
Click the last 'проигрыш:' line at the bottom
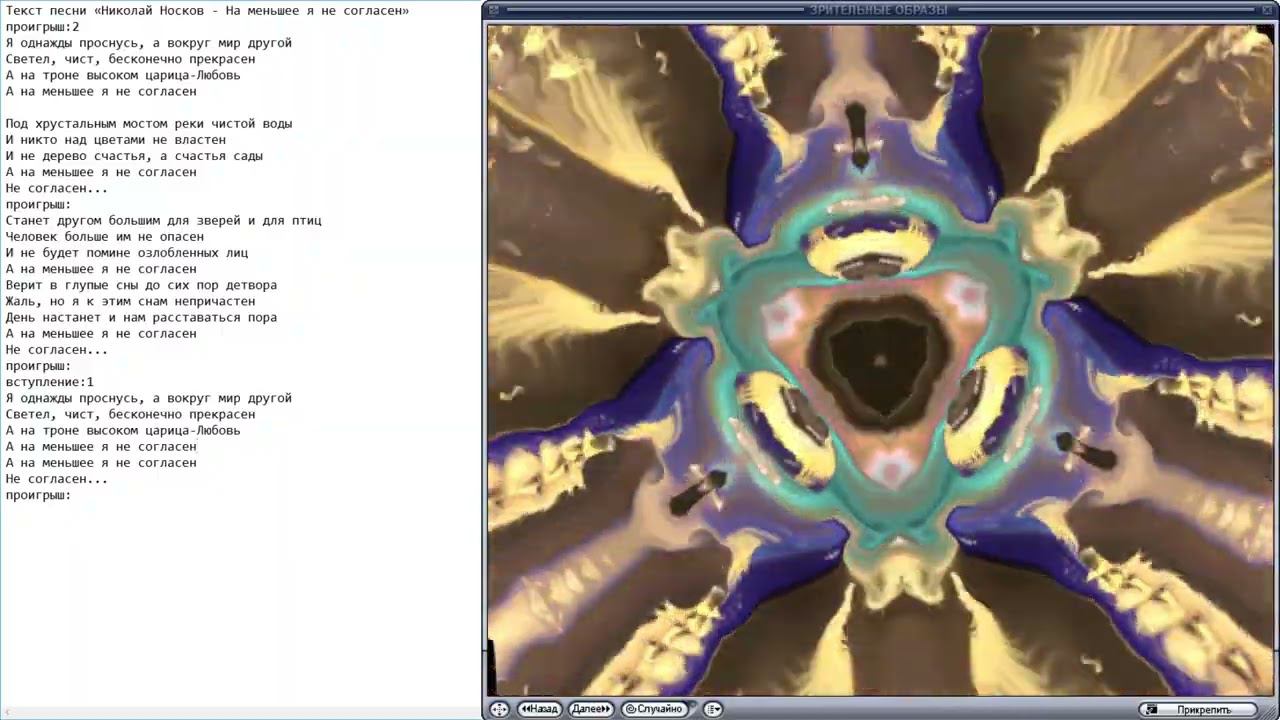click(38, 495)
